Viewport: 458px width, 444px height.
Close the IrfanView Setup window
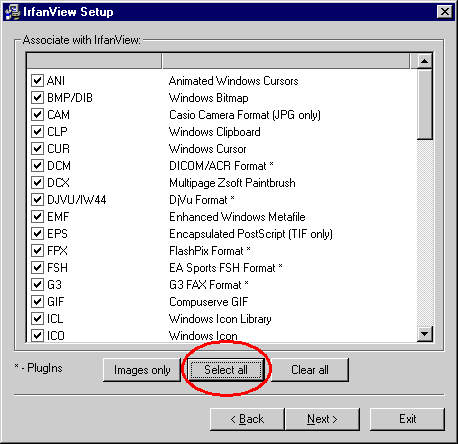(x=445, y=12)
